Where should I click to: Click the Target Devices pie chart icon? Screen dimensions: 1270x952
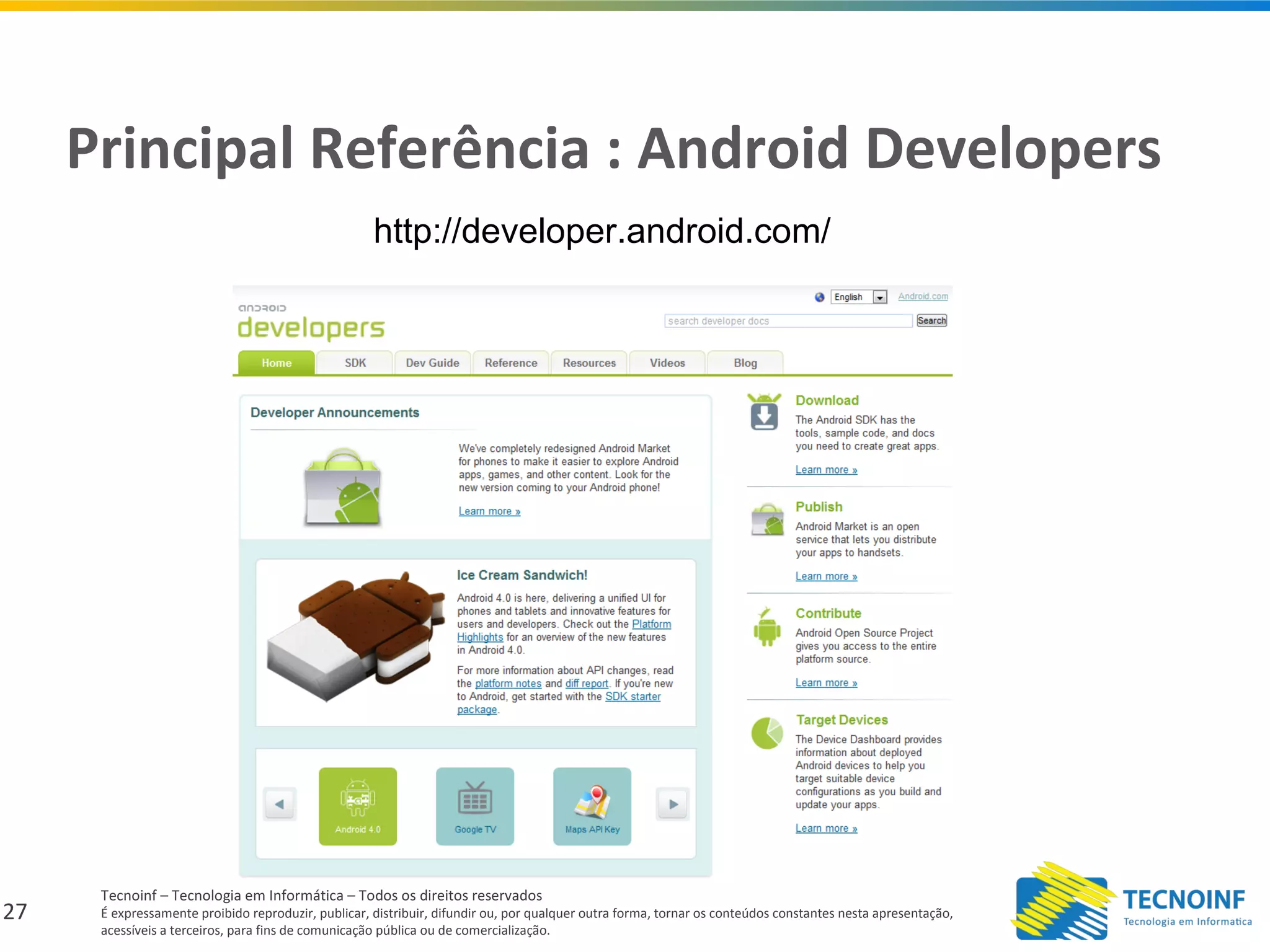click(767, 733)
